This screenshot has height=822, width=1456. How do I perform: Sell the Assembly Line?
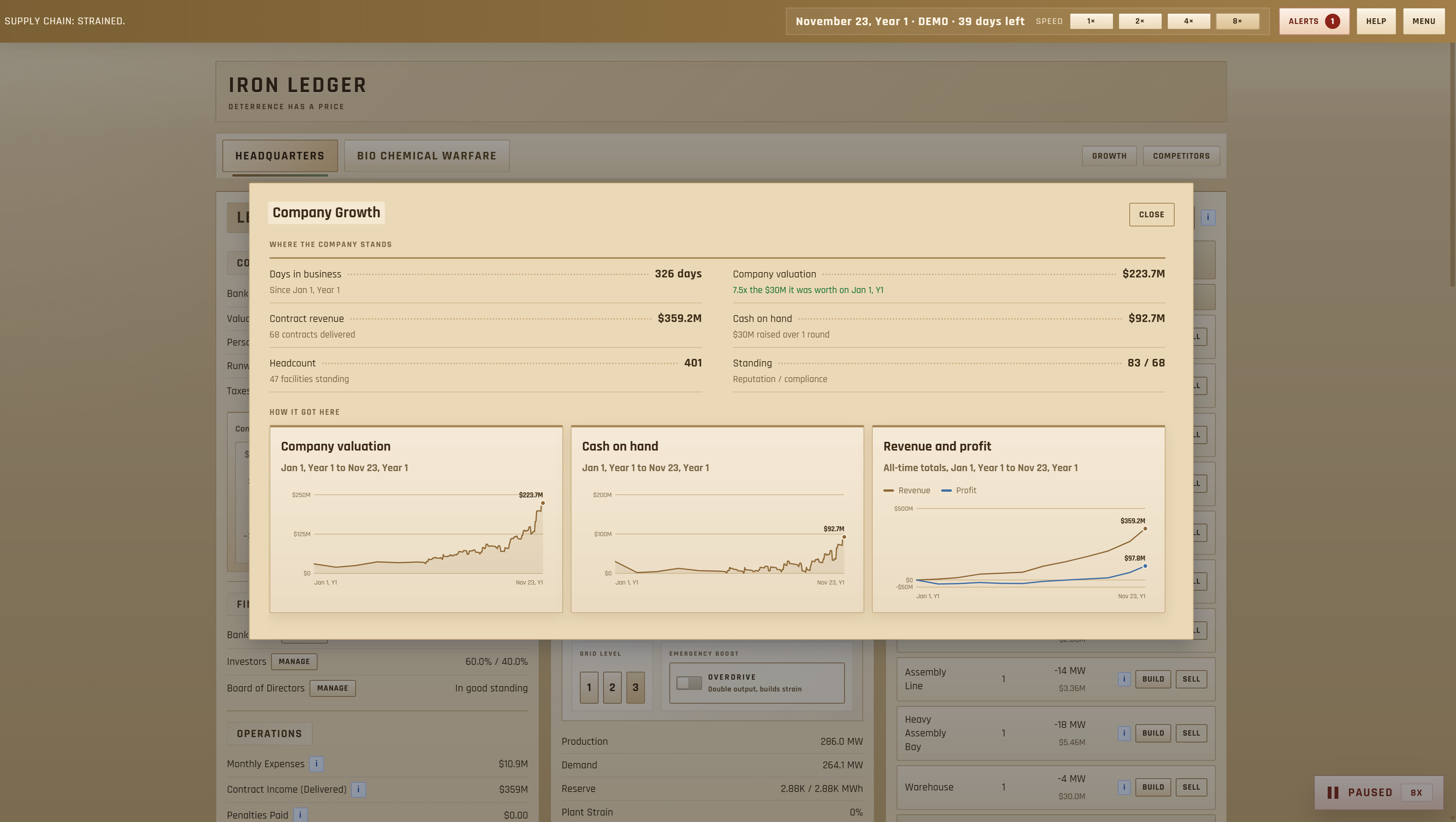1191,679
